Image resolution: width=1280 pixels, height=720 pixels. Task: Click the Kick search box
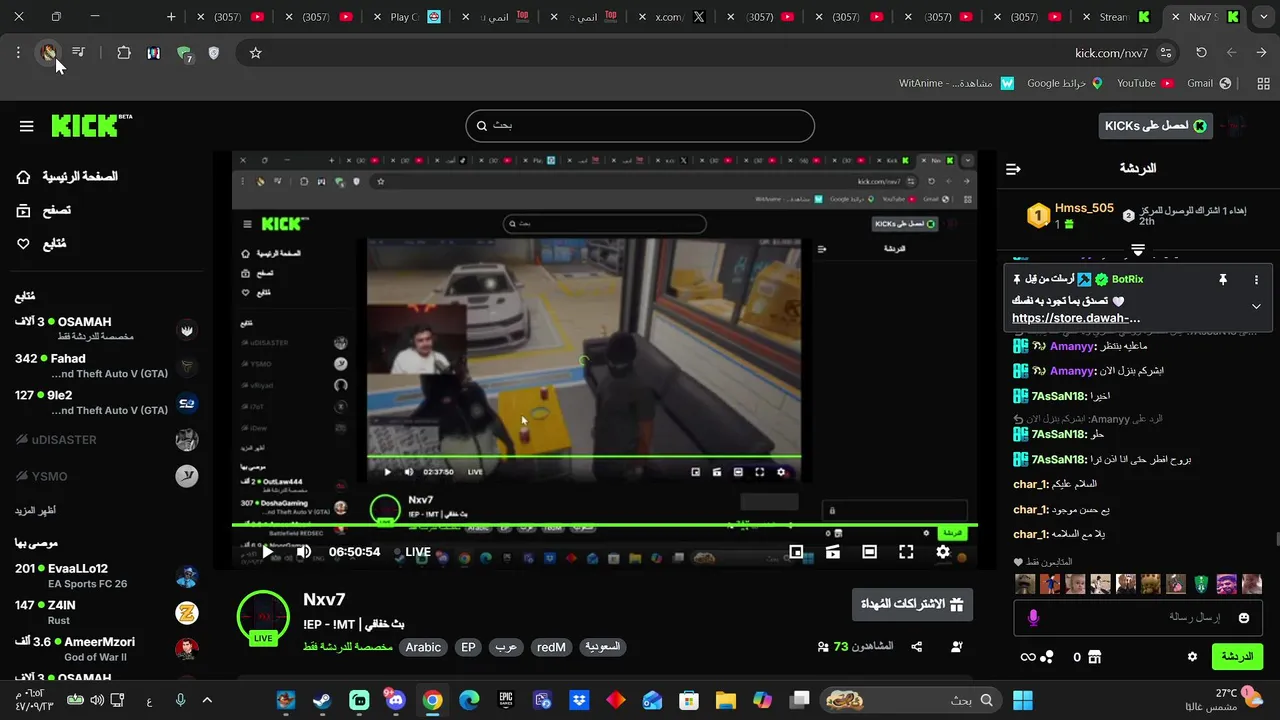pos(640,126)
